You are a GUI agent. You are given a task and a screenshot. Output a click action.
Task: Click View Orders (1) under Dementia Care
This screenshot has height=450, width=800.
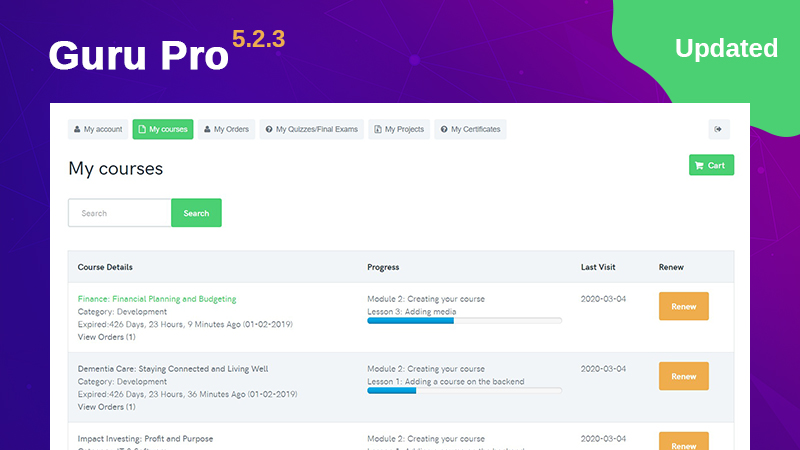click(x=108, y=407)
